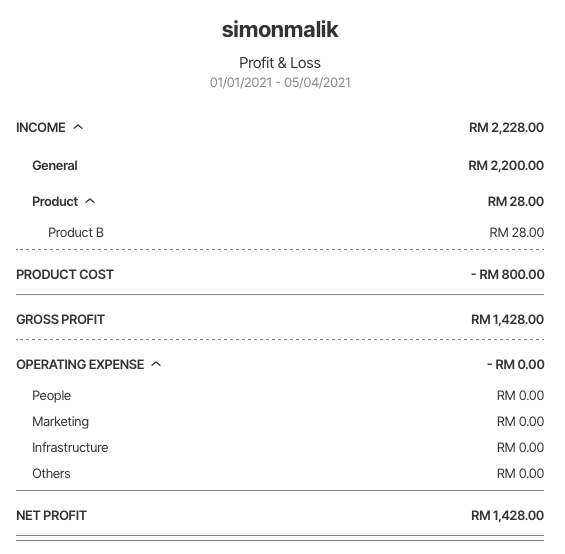Select the General income row
This screenshot has height=554, width=565.
[x=280, y=165]
